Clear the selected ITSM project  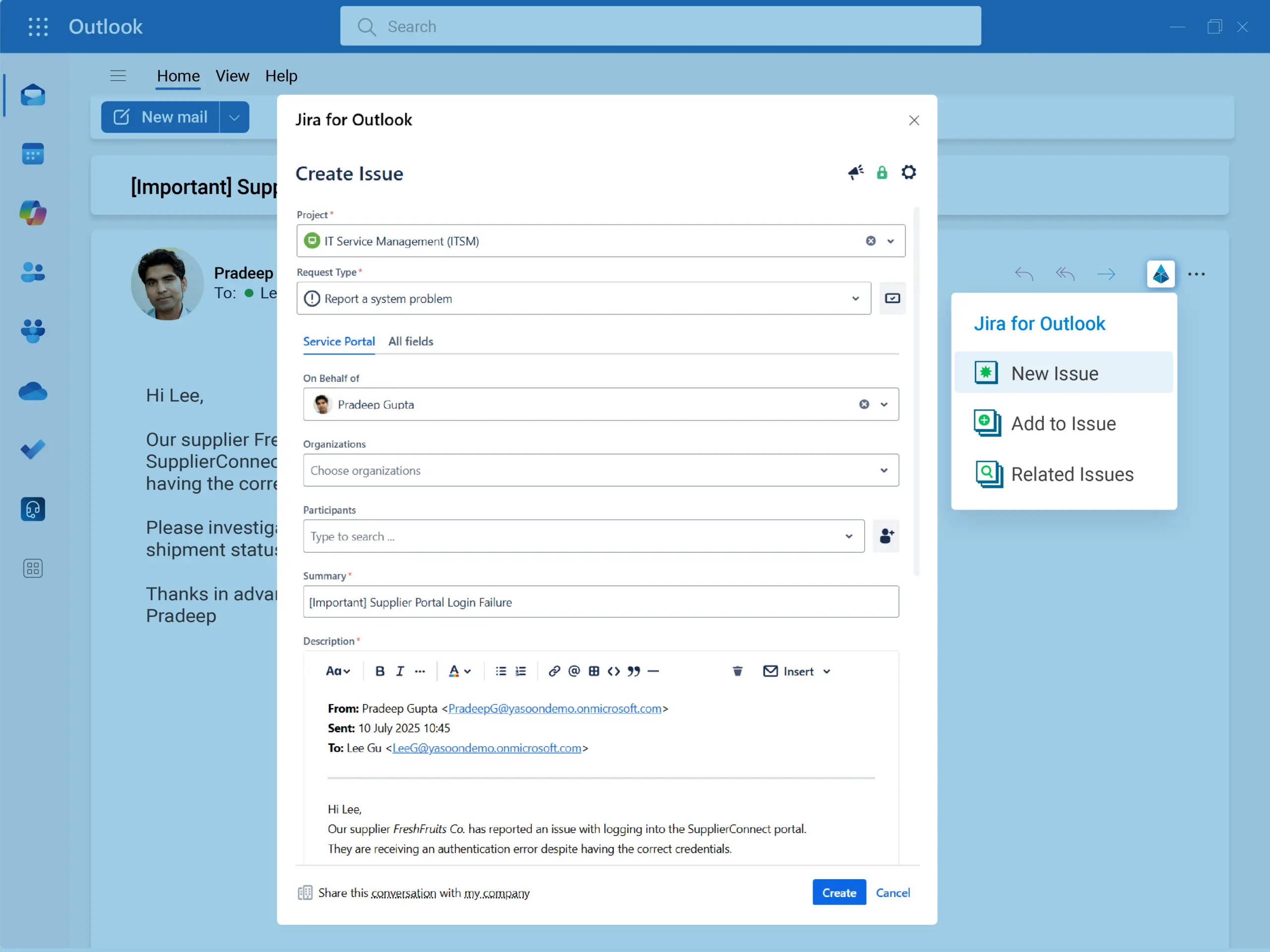871,241
